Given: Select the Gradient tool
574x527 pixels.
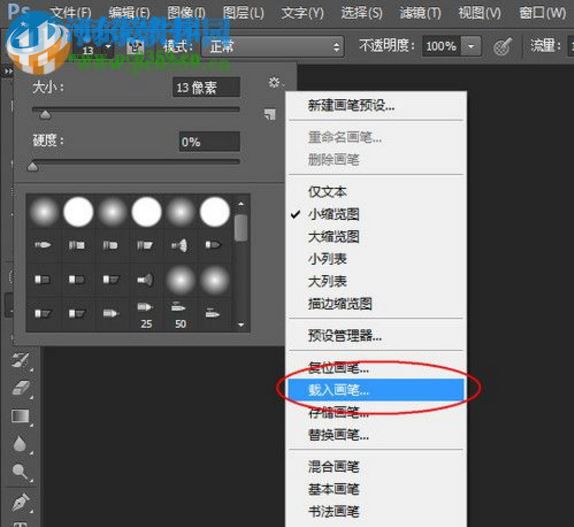Looking at the screenshot, I should [20, 416].
